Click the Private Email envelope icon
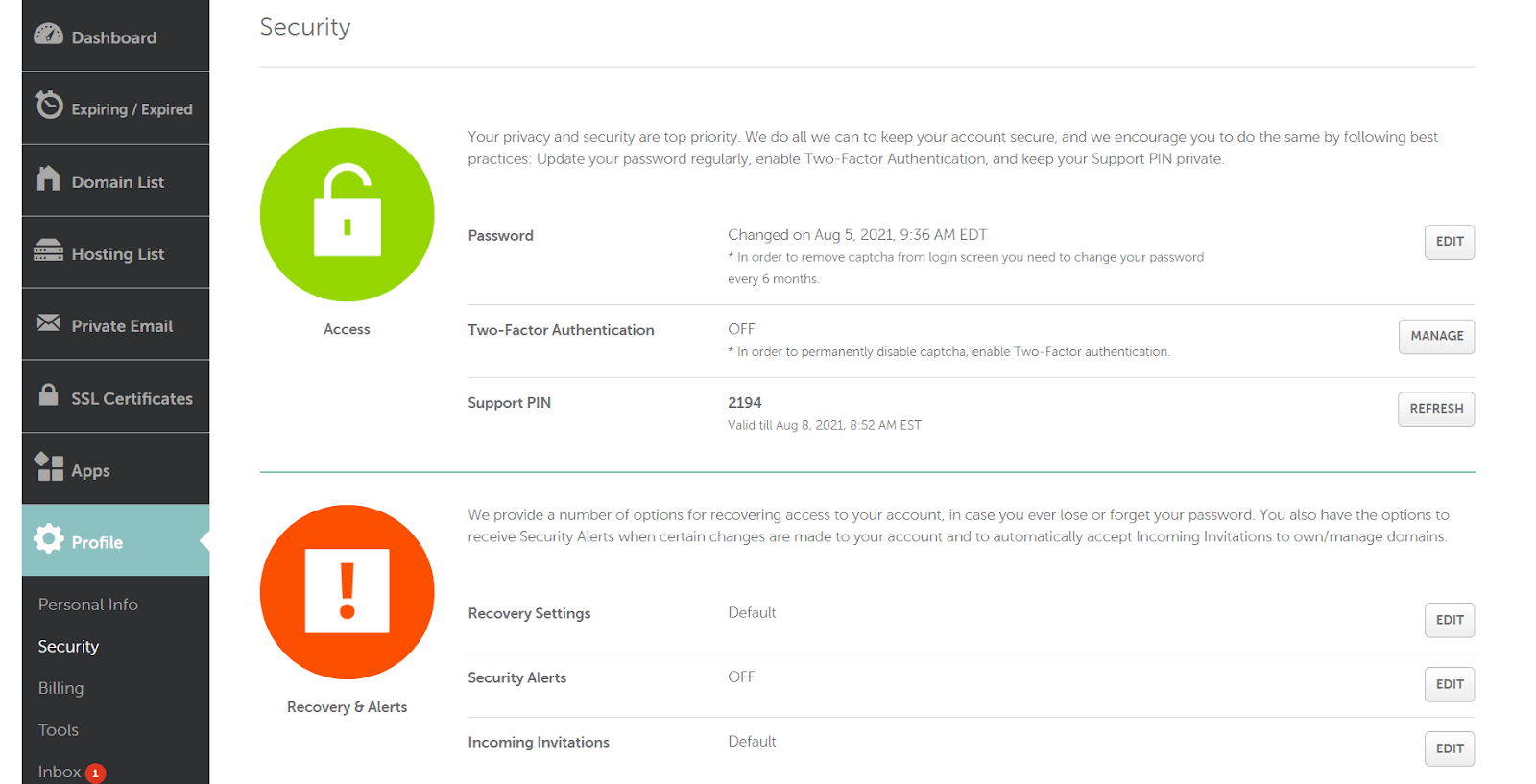Viewport: 1536px width, 784px height. (48, 323)
